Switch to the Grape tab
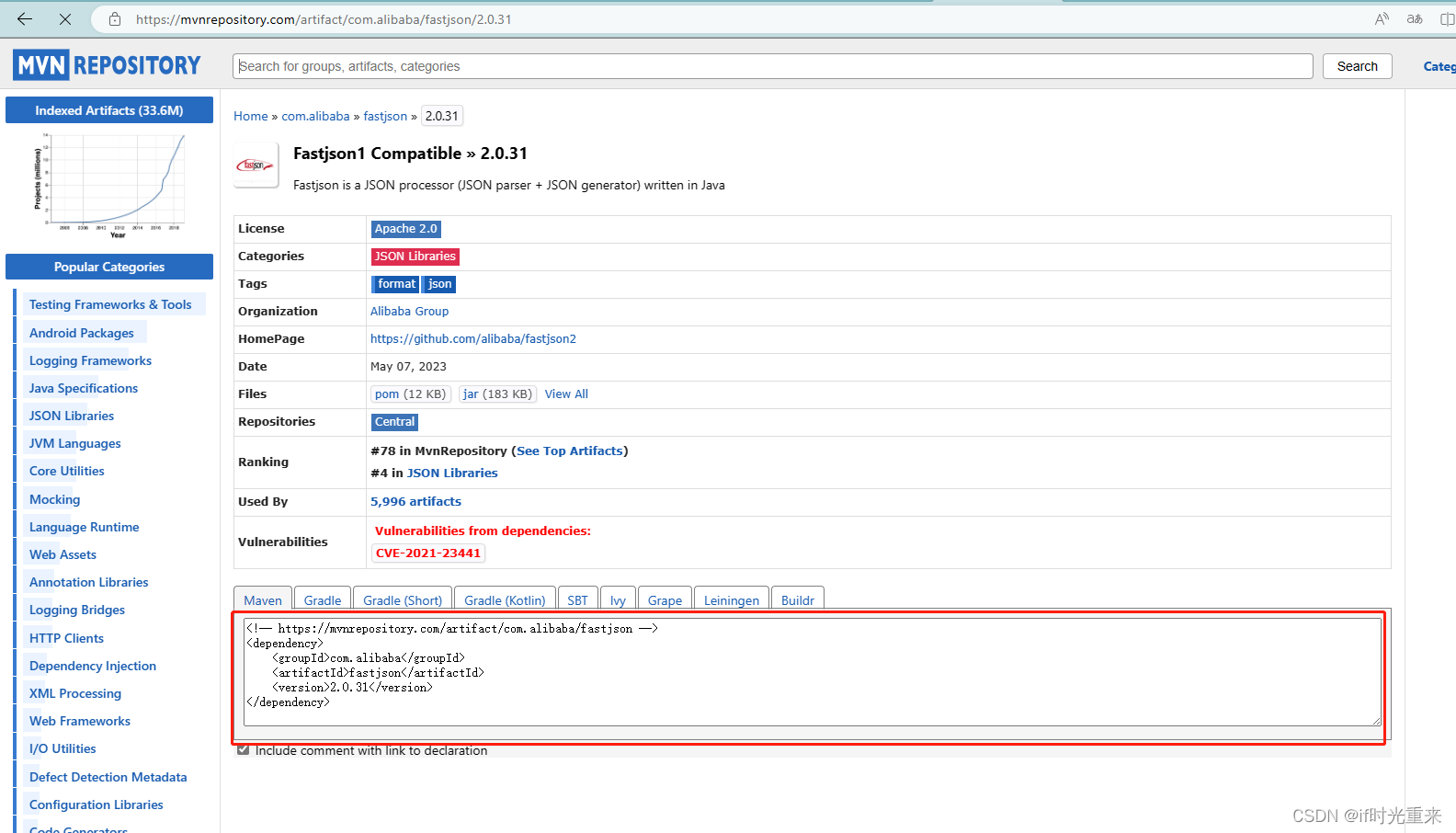This screenshot has width=1456, height=833. pos(665,599)
